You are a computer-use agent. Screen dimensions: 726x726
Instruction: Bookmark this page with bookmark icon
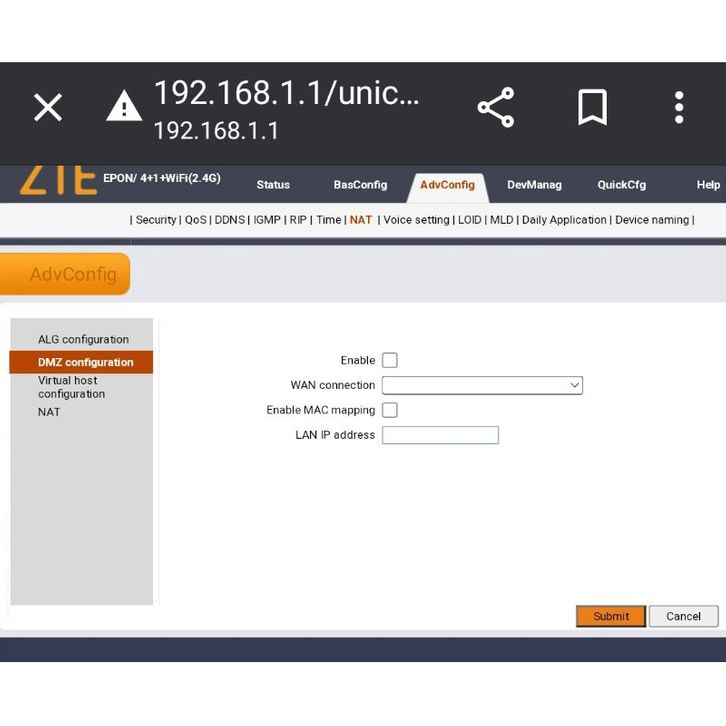click(x=592, y=108)
